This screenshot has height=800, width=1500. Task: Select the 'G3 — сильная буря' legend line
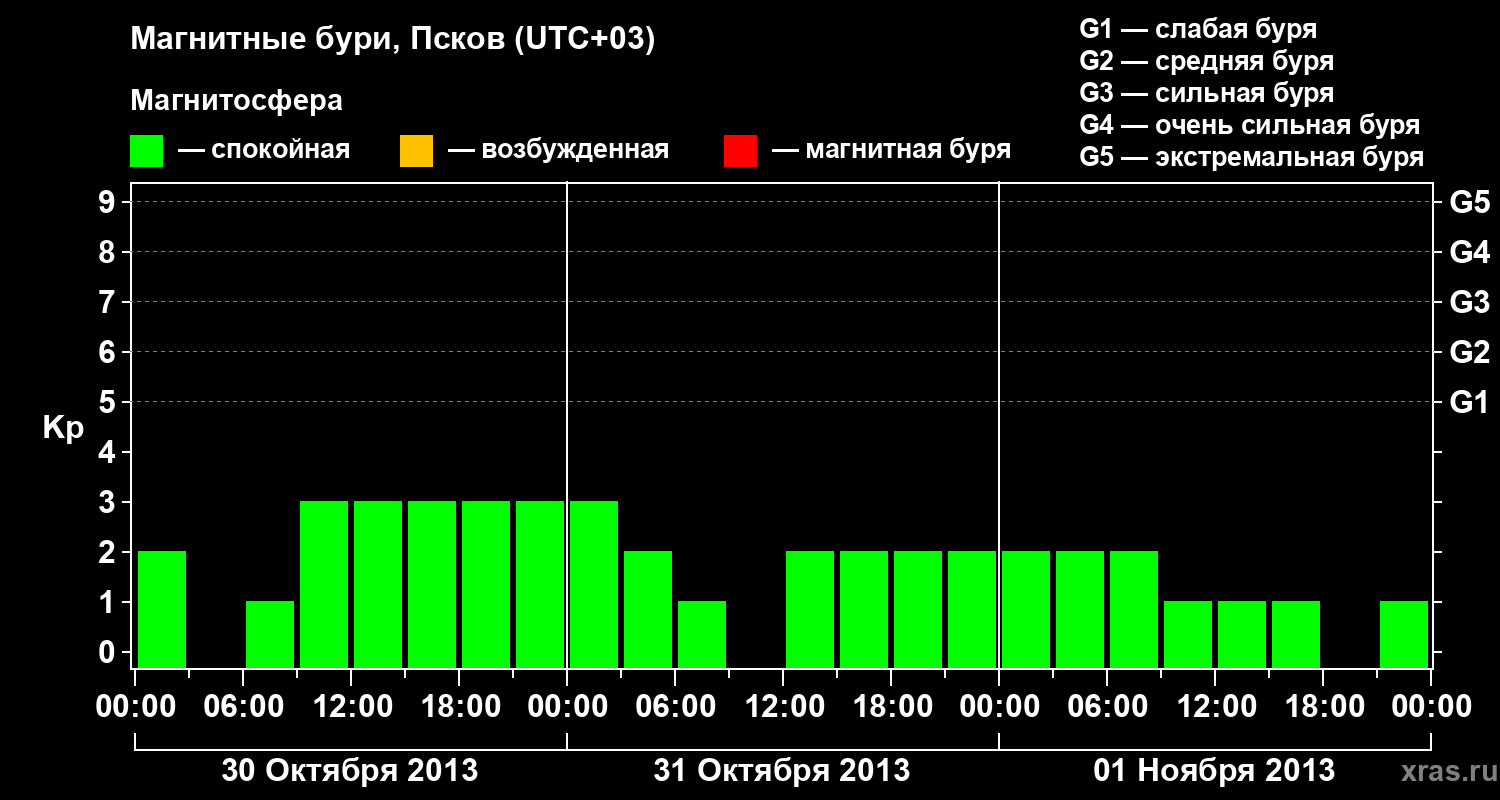pos(1207,93)
